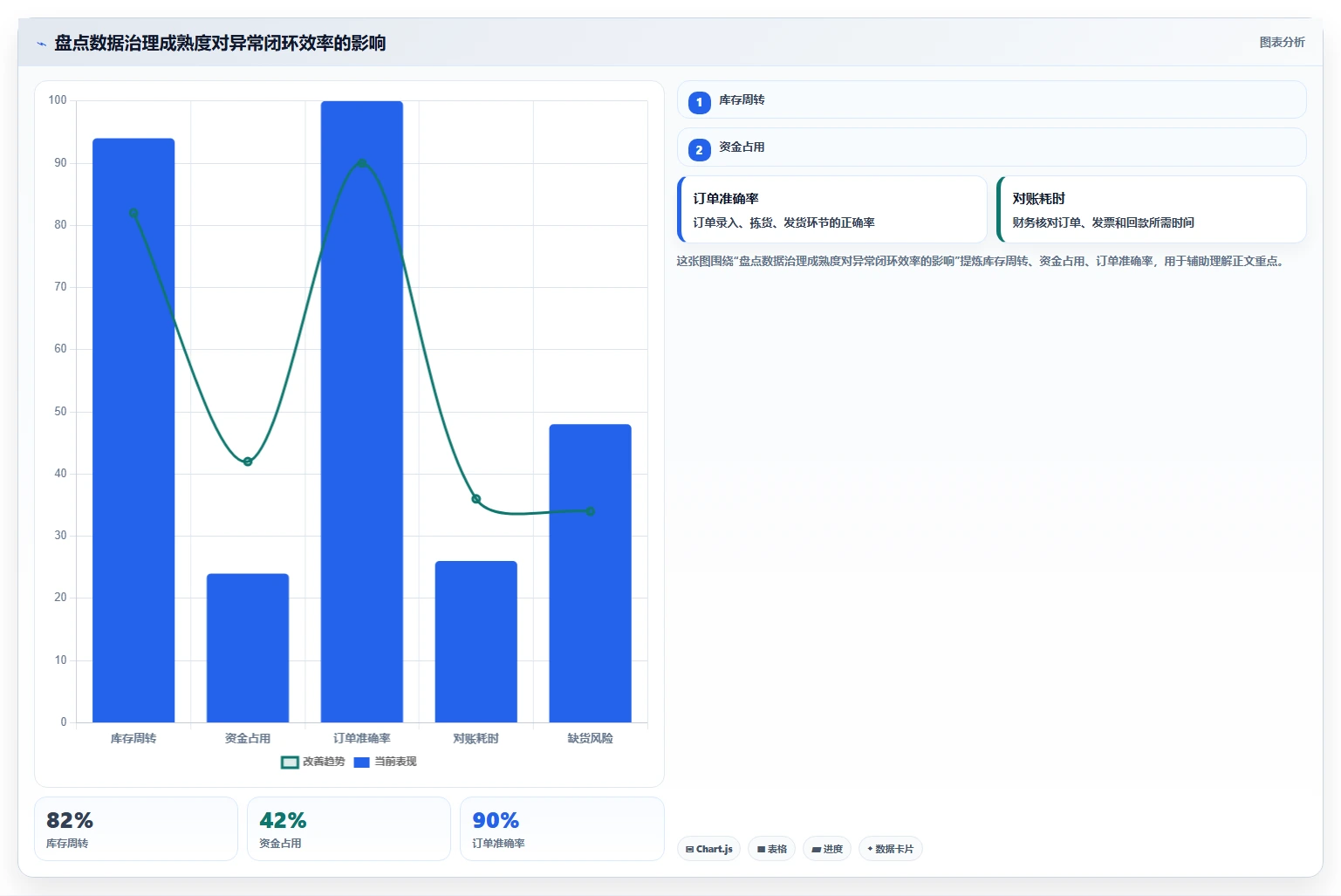Click the number 1 badge beside 库存周转

(699, 102)
